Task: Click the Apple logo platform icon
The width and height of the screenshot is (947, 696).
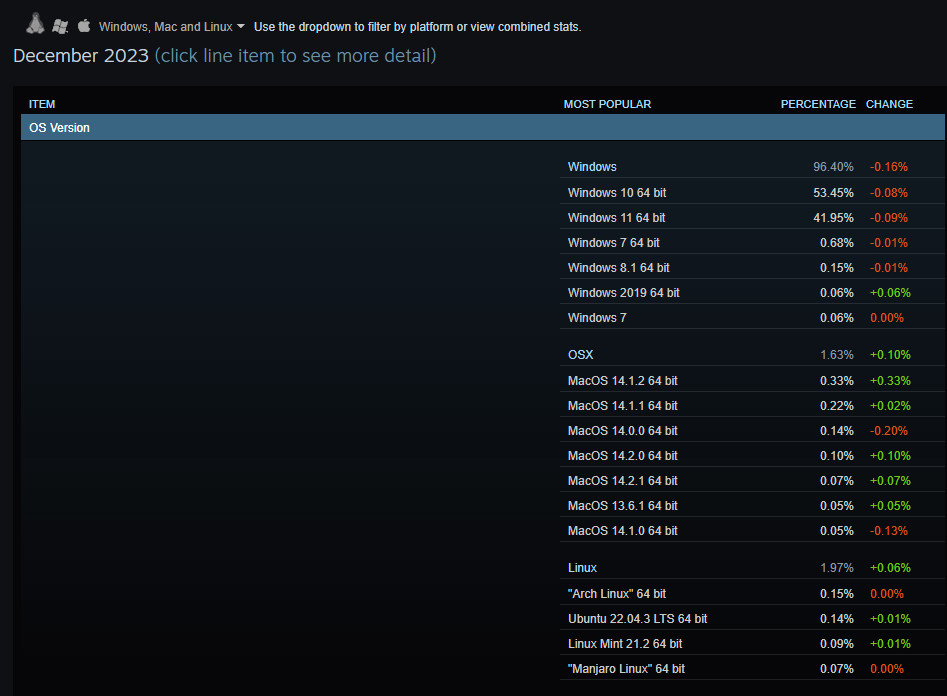Action: point(84,26)
